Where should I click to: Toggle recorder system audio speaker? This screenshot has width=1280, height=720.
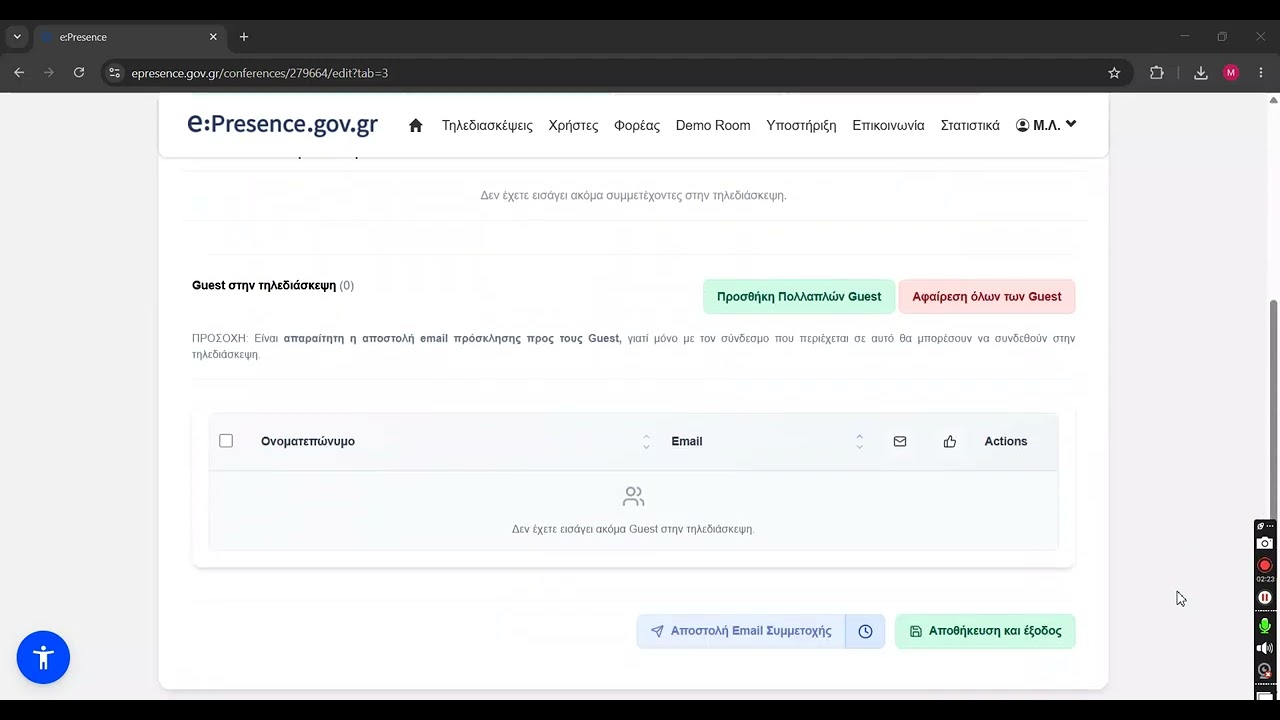click(x=1265, y=648)
